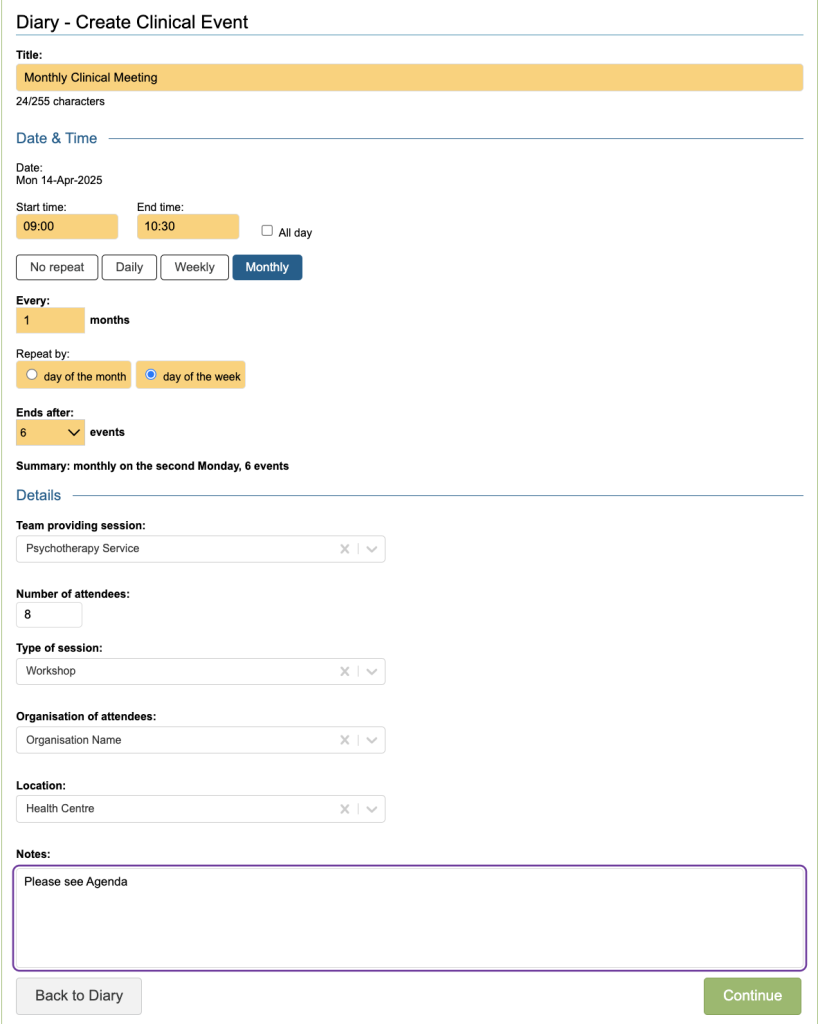Focus the Number of attendees field
Viewport: 818px width, 1024px height.
tap(49, 615)
